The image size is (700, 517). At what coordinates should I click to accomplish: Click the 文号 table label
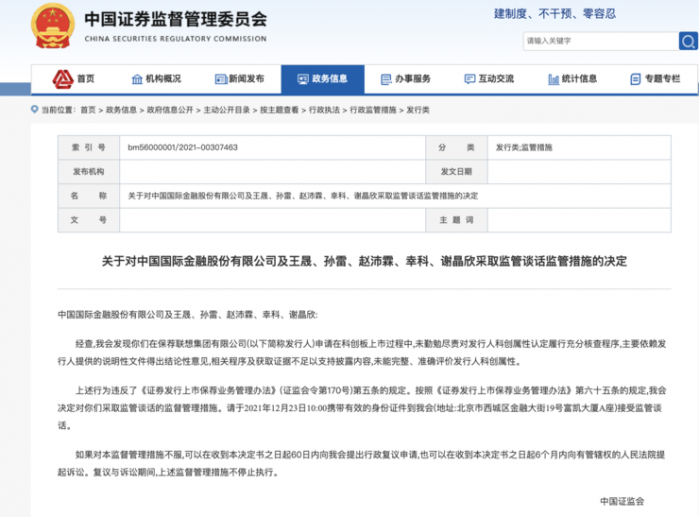(x=88, y=220)
